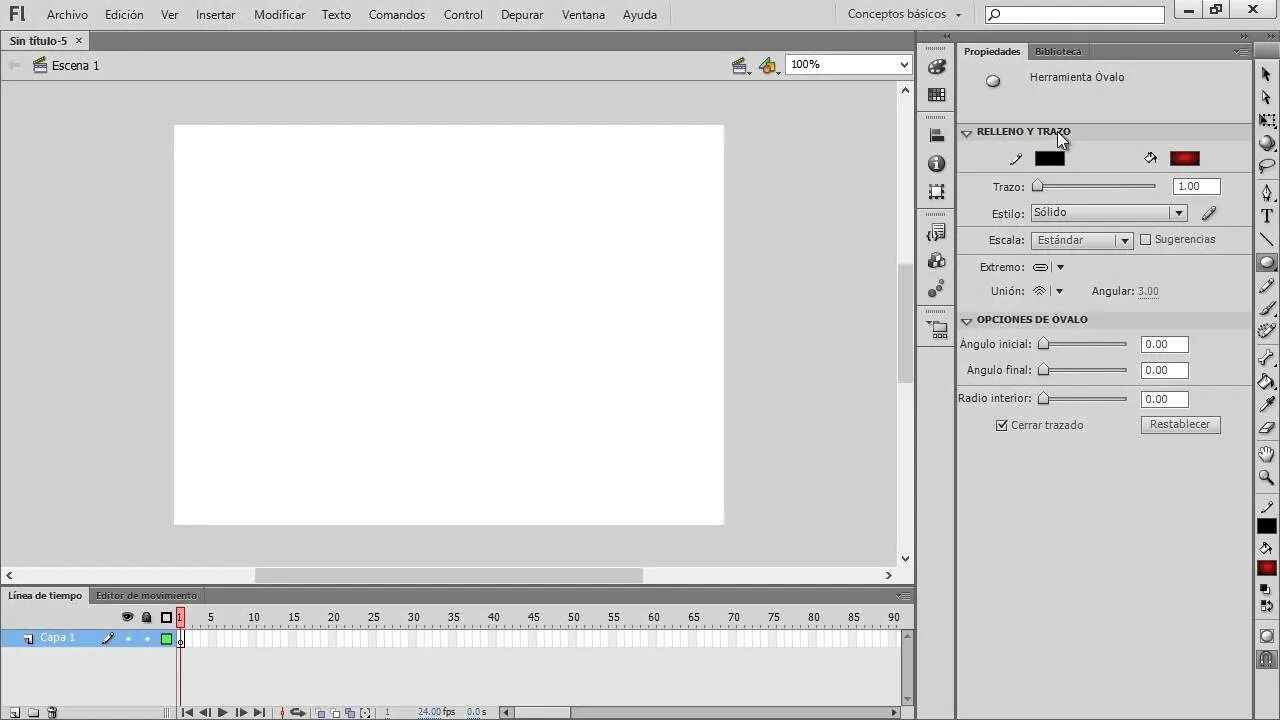Select the Line tool

click(1266, 239)
